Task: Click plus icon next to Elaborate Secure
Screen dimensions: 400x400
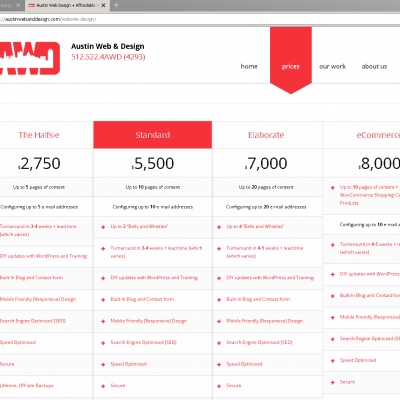Action: click(219, 386)
